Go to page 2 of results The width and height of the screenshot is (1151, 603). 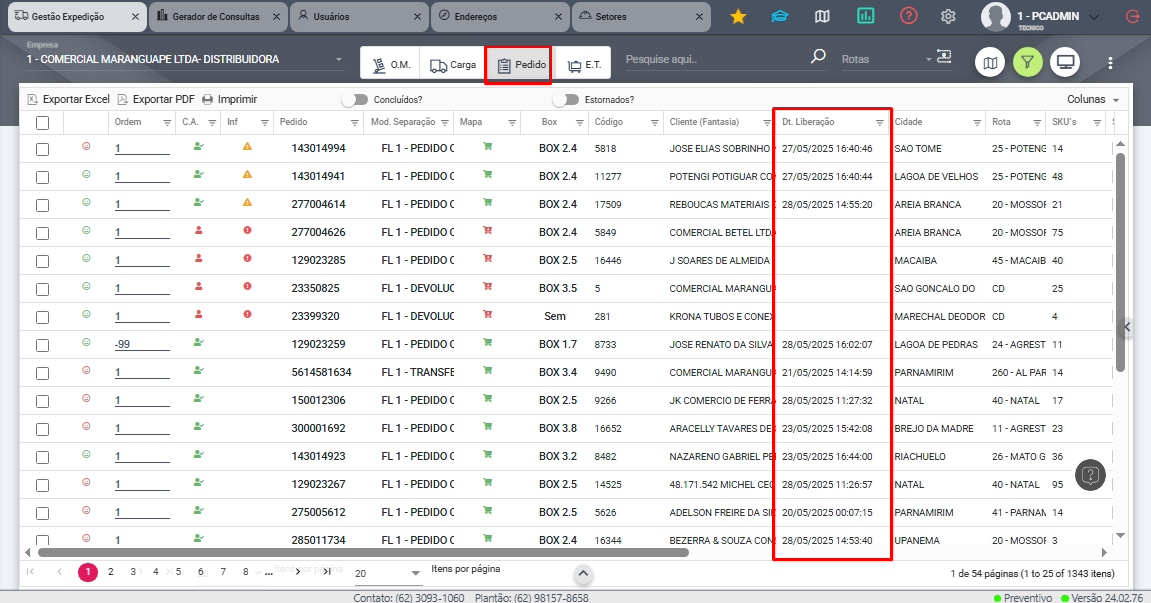pos(111,571)
